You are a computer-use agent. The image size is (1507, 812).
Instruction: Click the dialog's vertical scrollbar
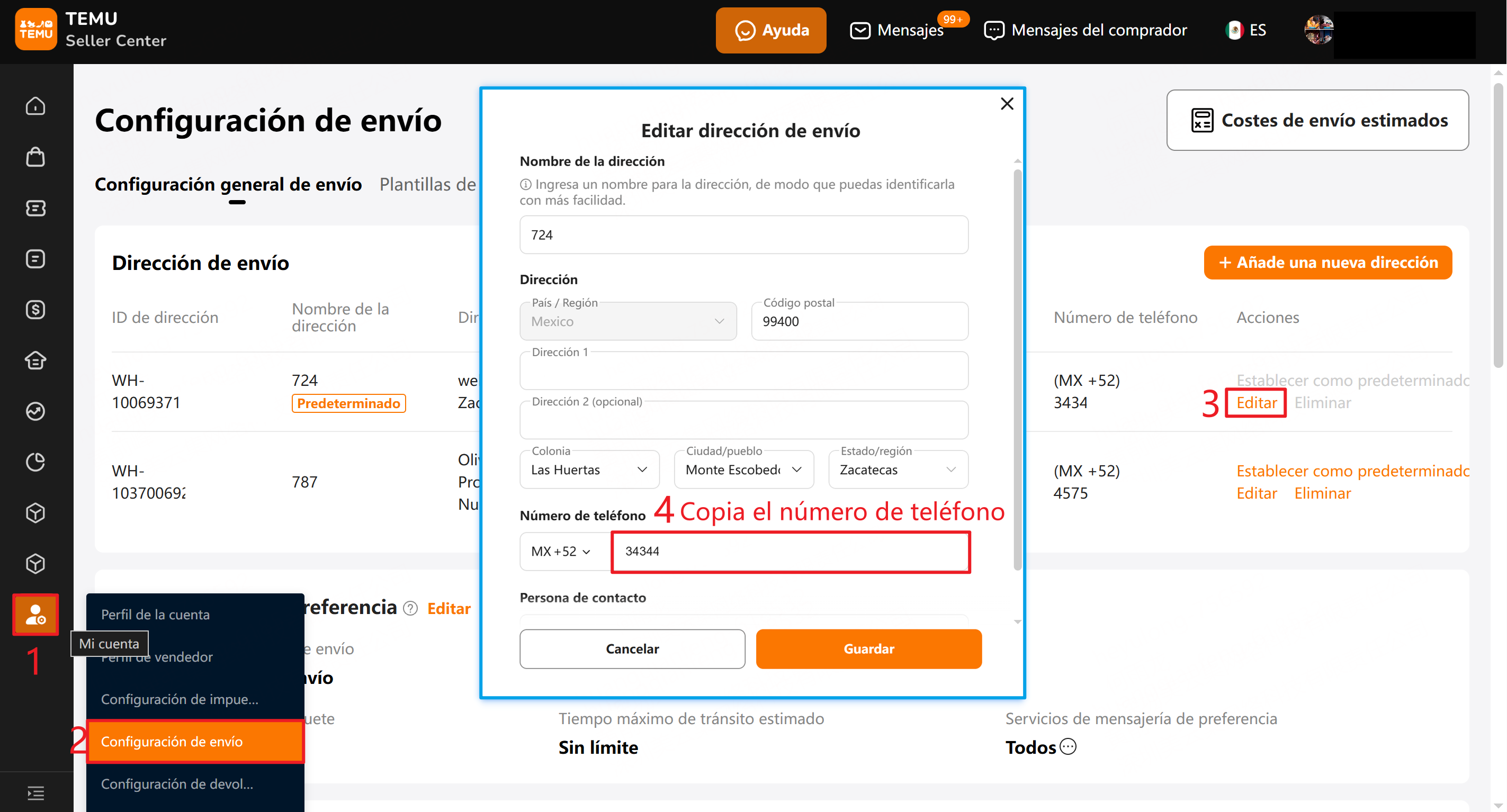tap(1017, 368)
